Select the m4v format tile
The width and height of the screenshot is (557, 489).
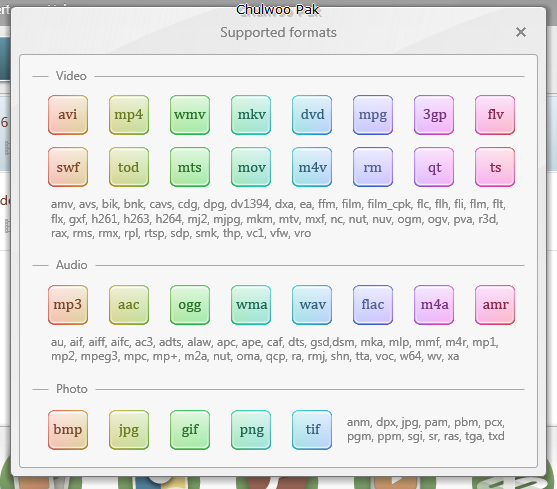point(312,167)
